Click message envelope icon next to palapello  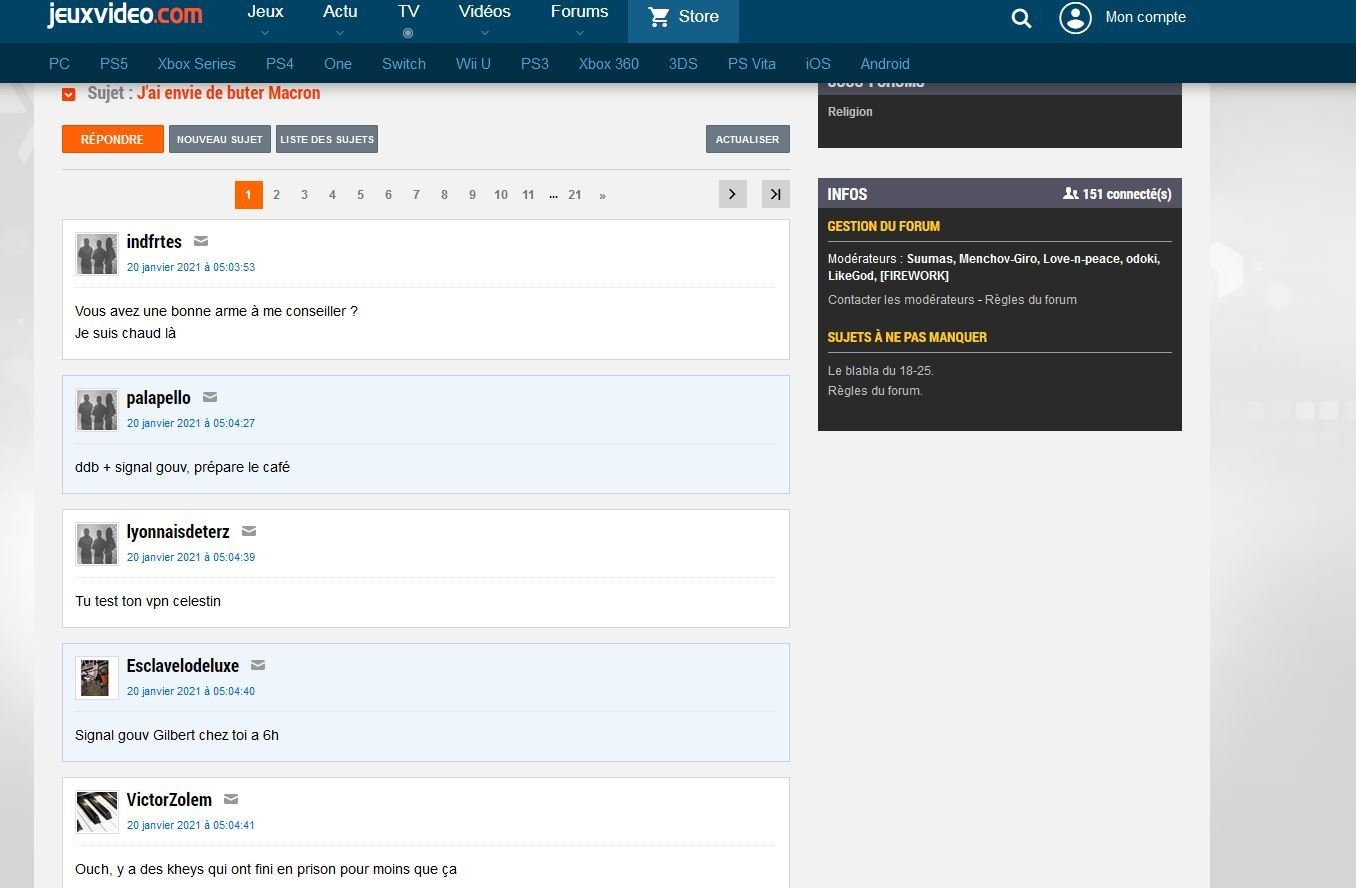tap(210, 397)
